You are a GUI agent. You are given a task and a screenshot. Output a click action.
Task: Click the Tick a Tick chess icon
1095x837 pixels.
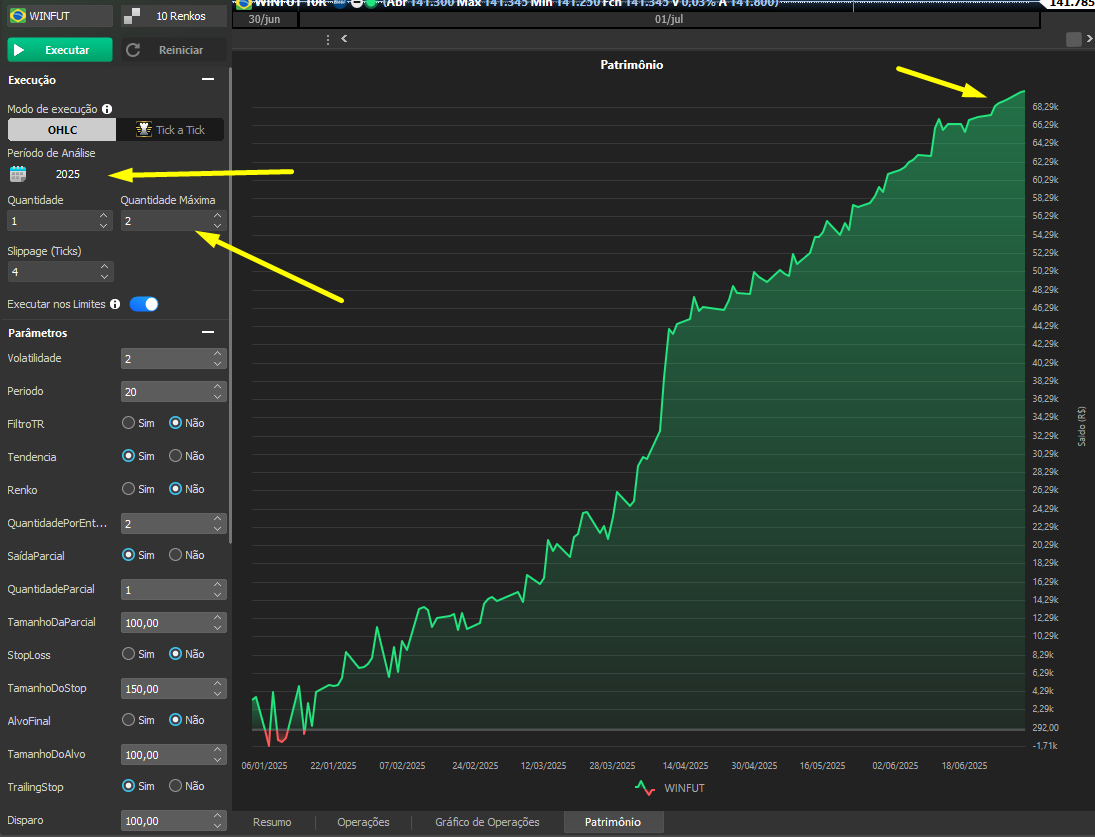pyautogui.click(x=144, y=130)
